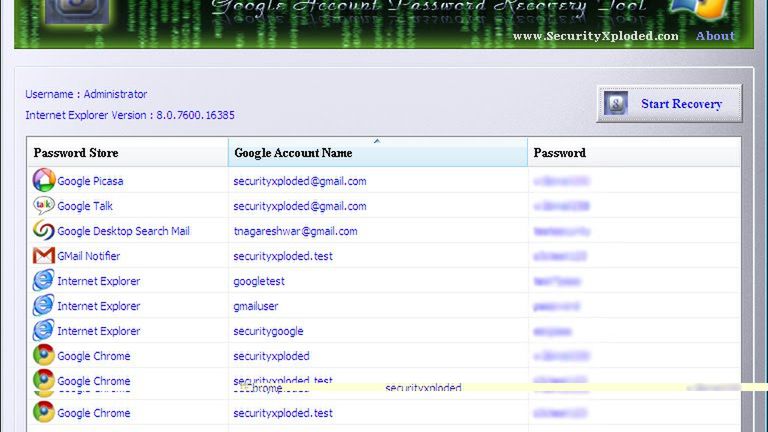Image resolution: width=768 pixels, height=432 pixels.
Task: Click the Google Chrome icon in the securityxploded row
Action: (44, 356)
